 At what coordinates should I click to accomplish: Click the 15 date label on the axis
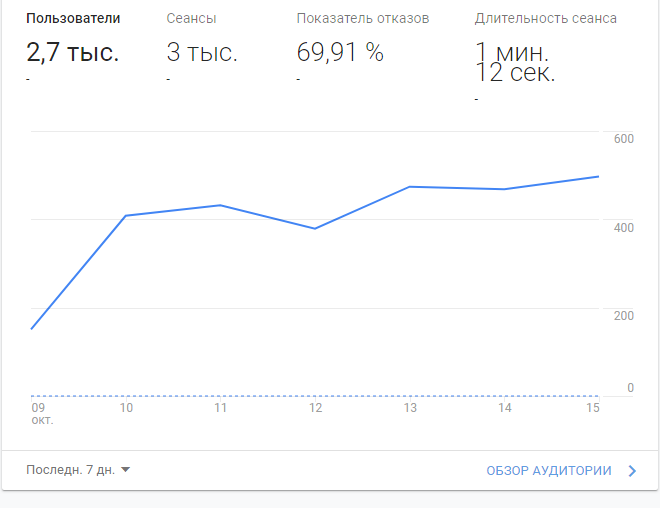(x=593, y=408)
